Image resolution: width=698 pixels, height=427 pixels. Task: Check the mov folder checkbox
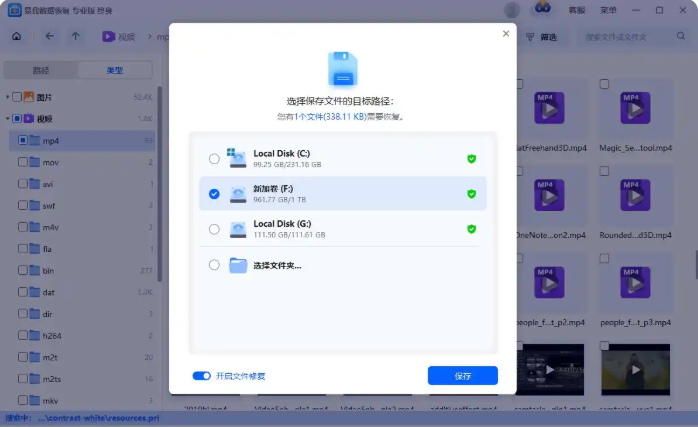pos(23,162)
